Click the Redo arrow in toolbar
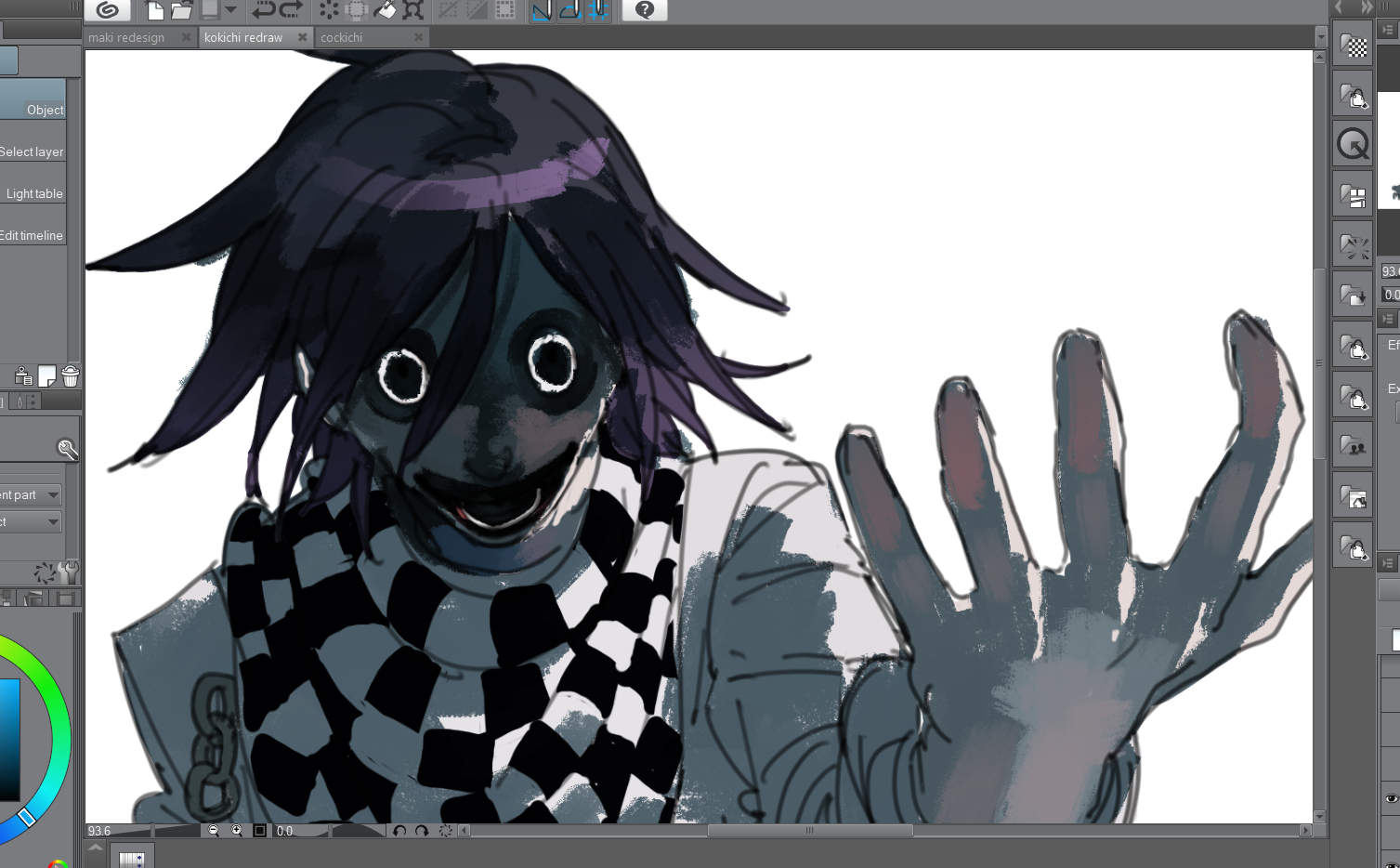This screenshot has width=1400, height=868. [291, 10]
